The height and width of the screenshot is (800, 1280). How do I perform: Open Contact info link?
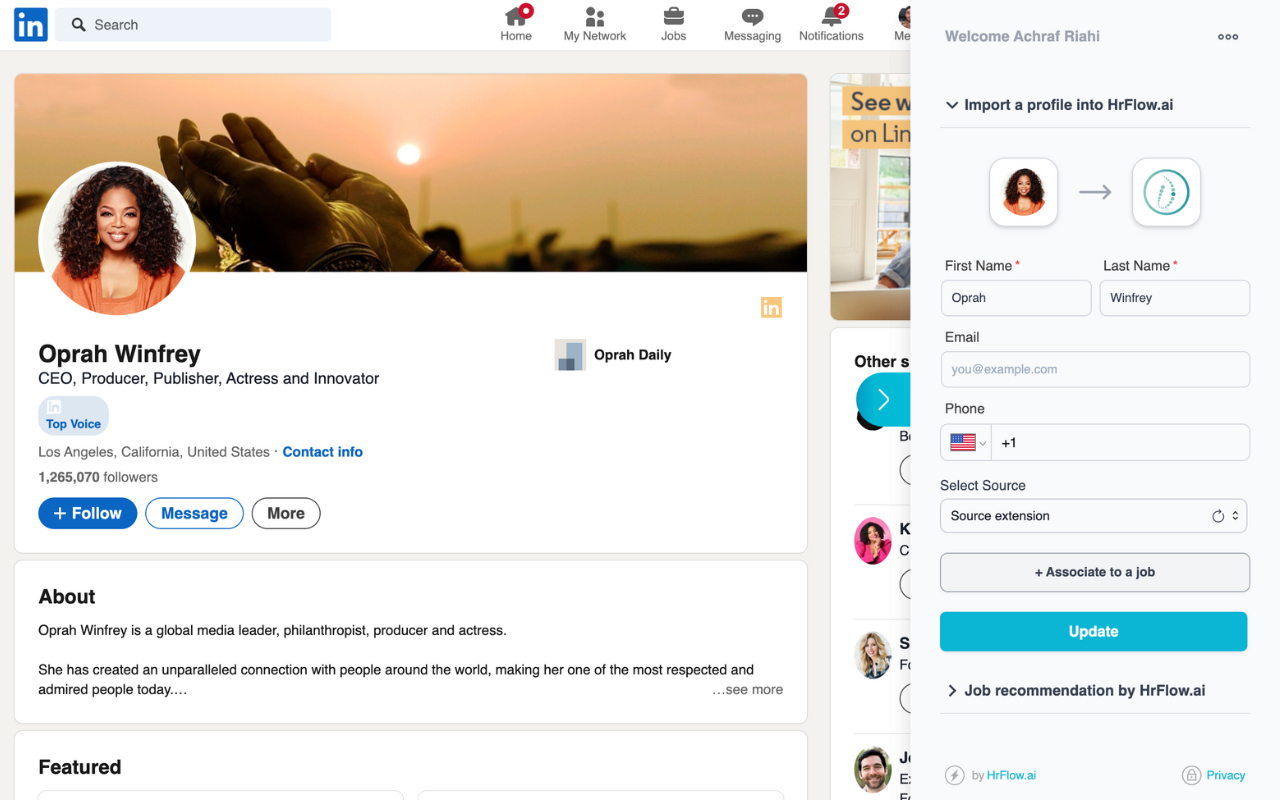coord(322,452)
